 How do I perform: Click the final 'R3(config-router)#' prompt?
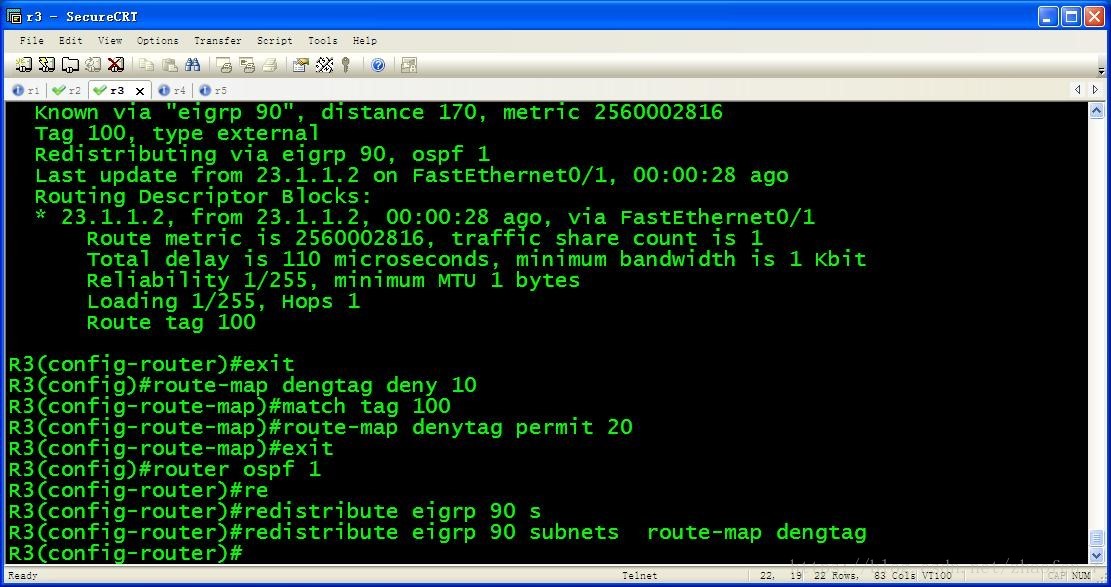(125, 554)
